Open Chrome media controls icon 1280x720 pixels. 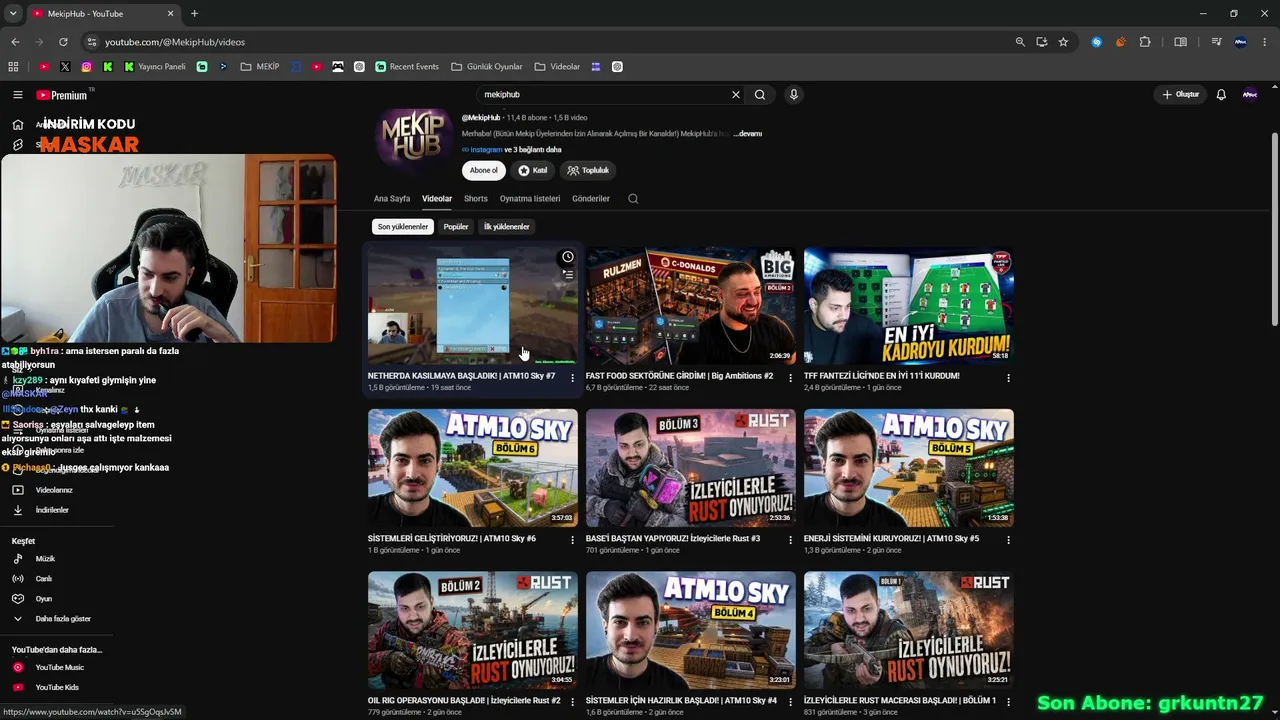click(x=1216, y=42)
